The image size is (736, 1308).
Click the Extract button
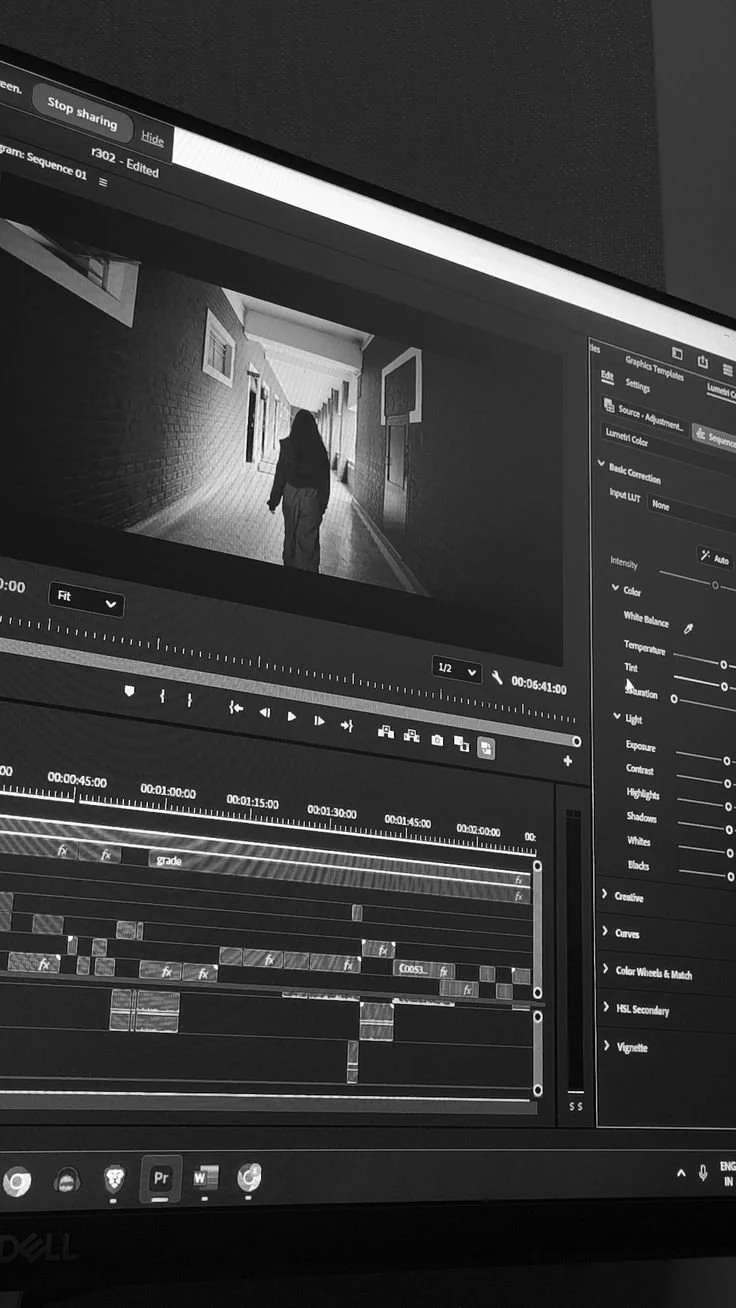point(411,735)
